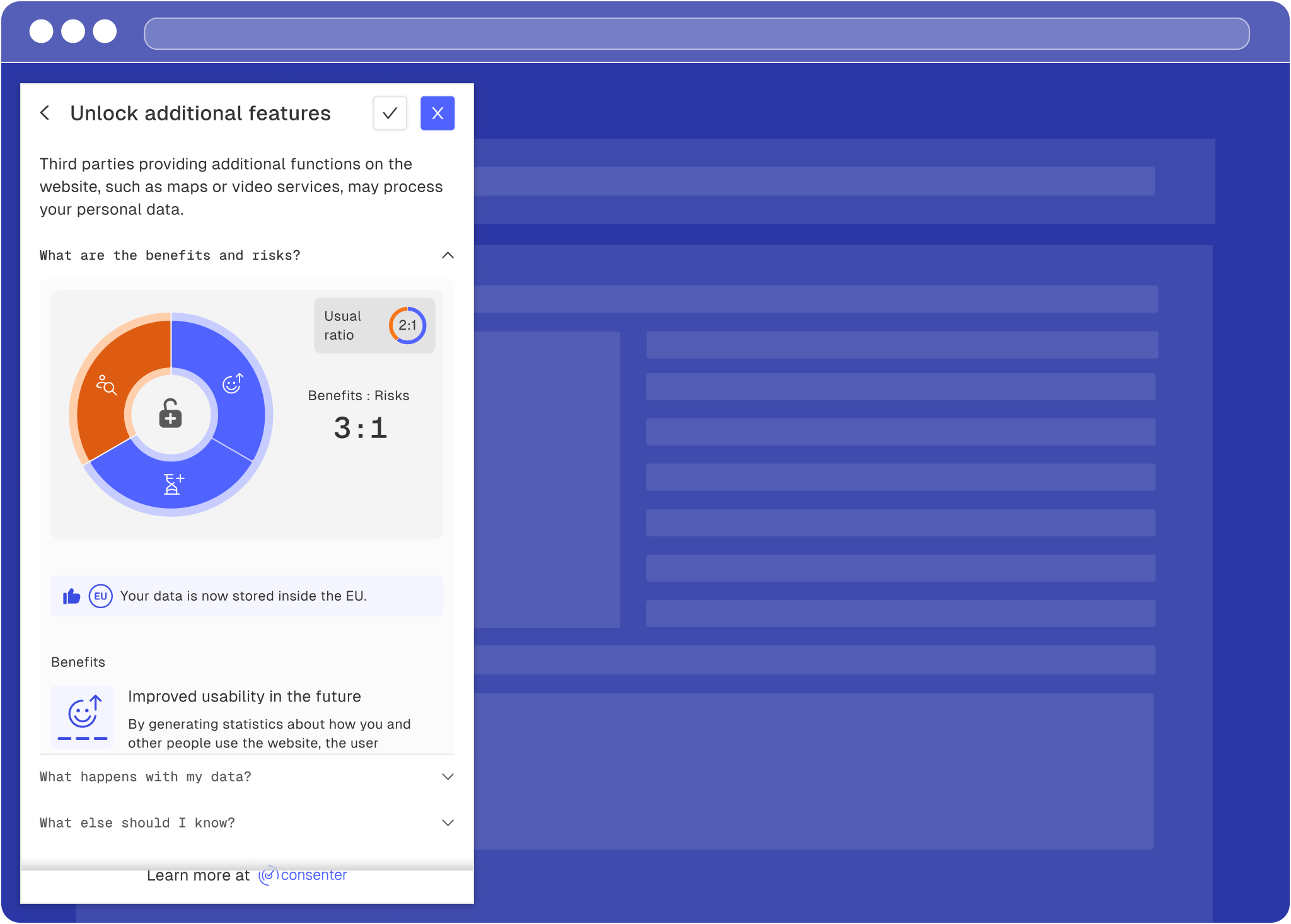Accept using the checkmark button
This screenshot has height=924, width=1291.
point(390,113)
